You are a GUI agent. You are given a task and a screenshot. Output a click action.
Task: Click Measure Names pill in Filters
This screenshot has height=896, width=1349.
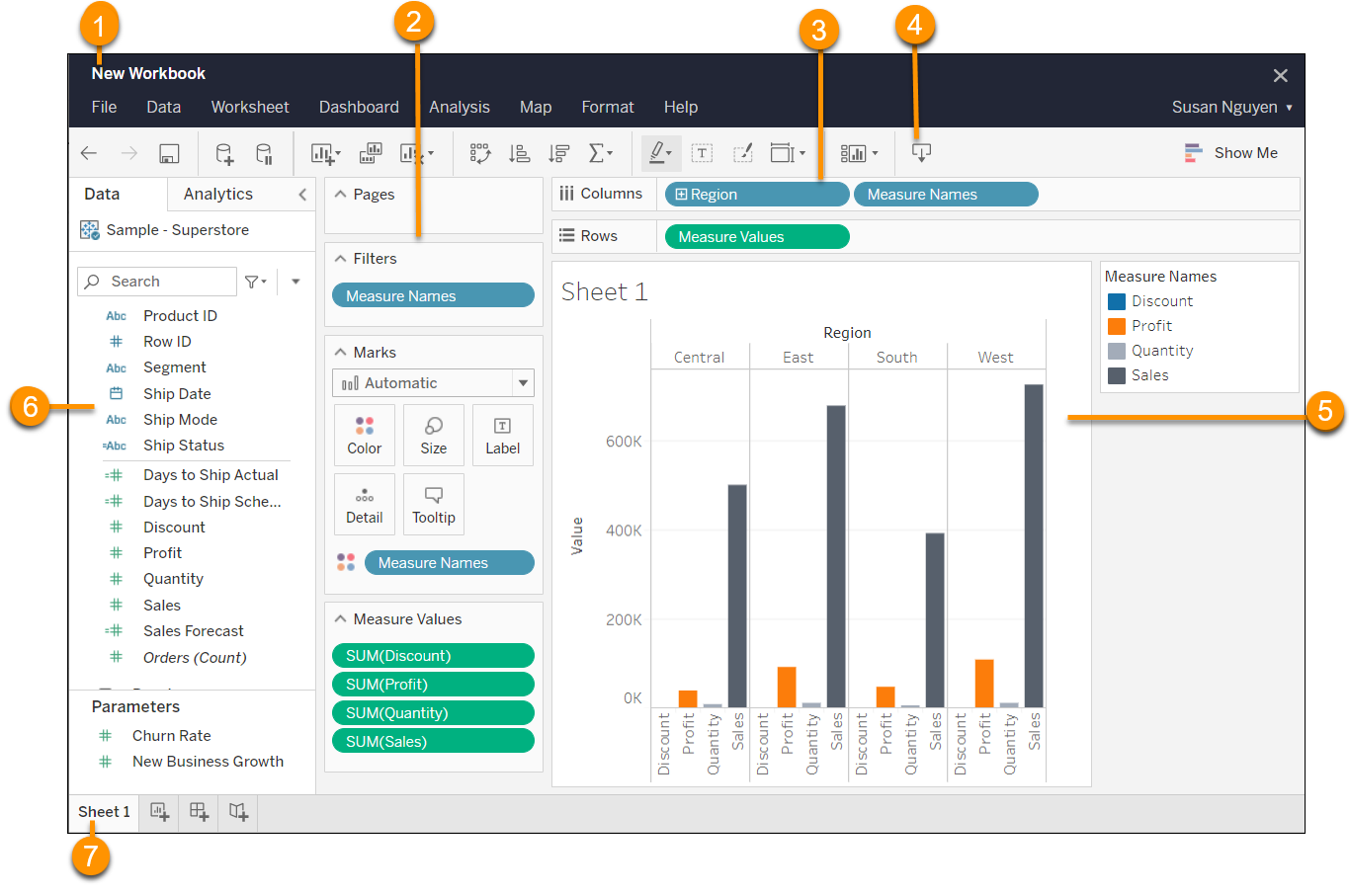(433, 295)
